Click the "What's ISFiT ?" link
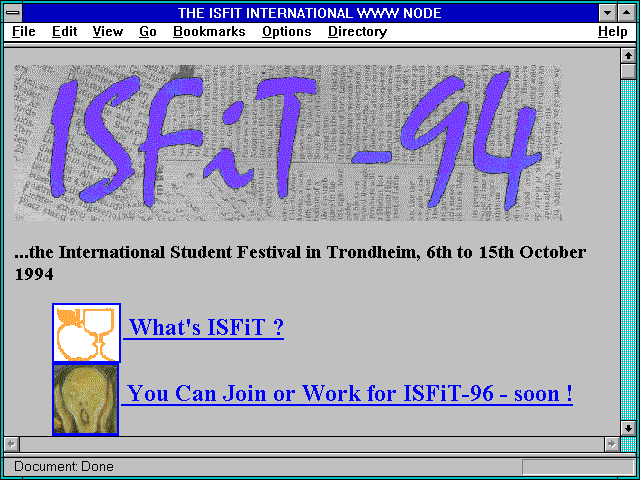This screenshot has width=640, height=480. pyautogui.click(x=204, y=328)
